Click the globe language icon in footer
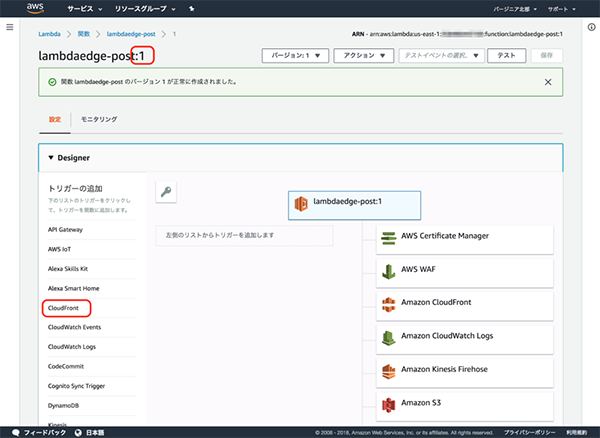600x438 pixels. [78, 433]
